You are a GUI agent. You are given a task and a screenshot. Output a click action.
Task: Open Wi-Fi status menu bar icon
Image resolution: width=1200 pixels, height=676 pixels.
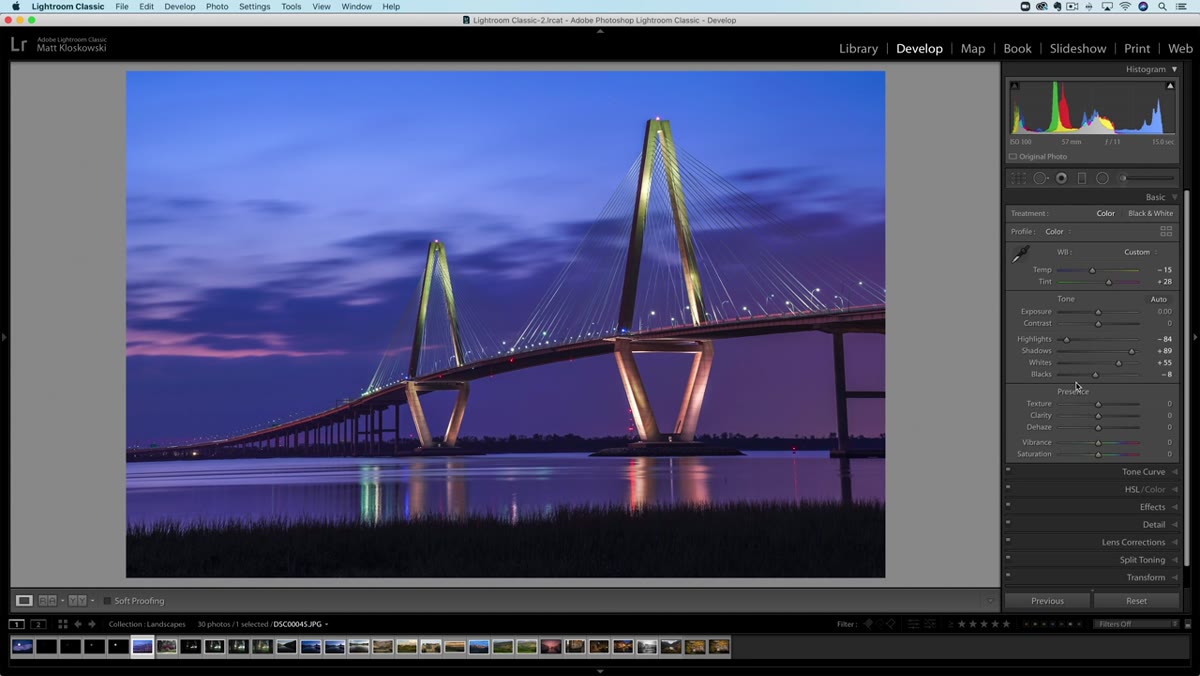(x=1125, y=6)
